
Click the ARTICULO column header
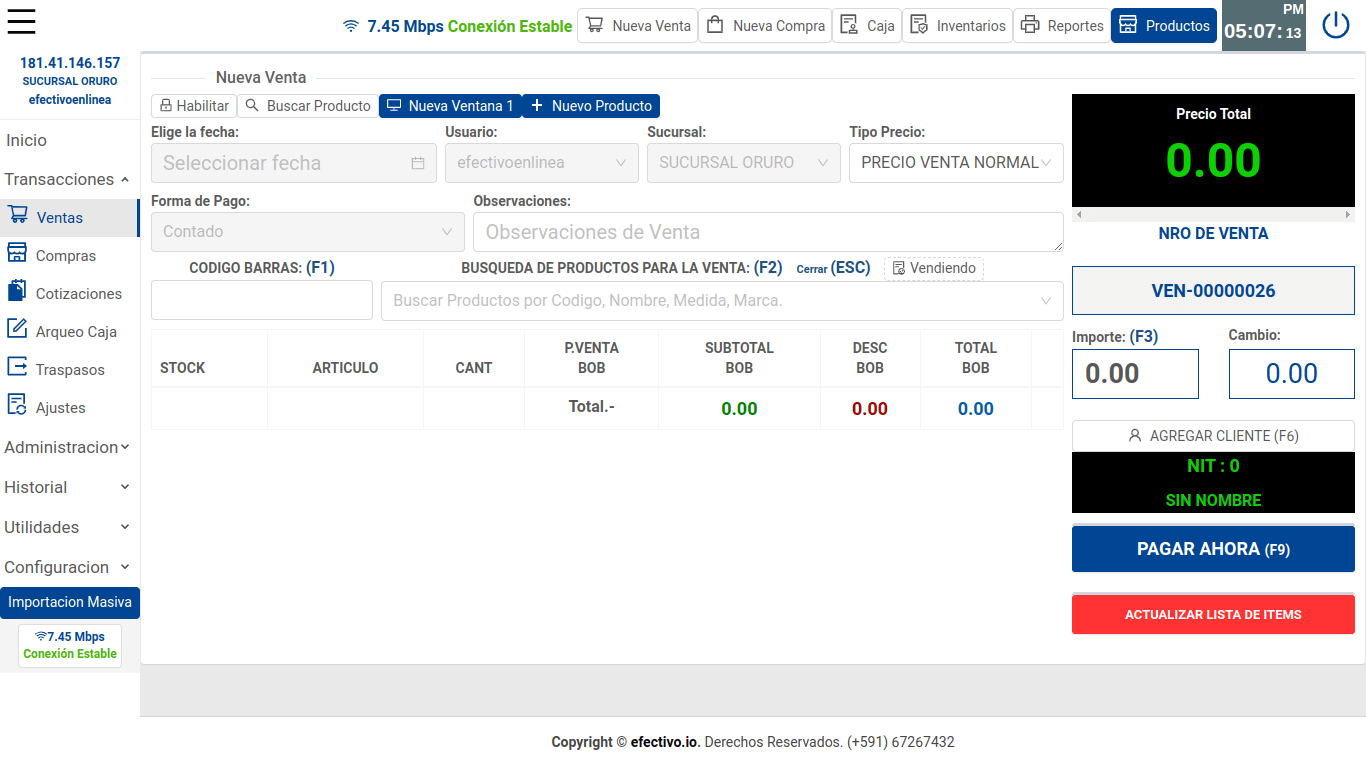345,368
